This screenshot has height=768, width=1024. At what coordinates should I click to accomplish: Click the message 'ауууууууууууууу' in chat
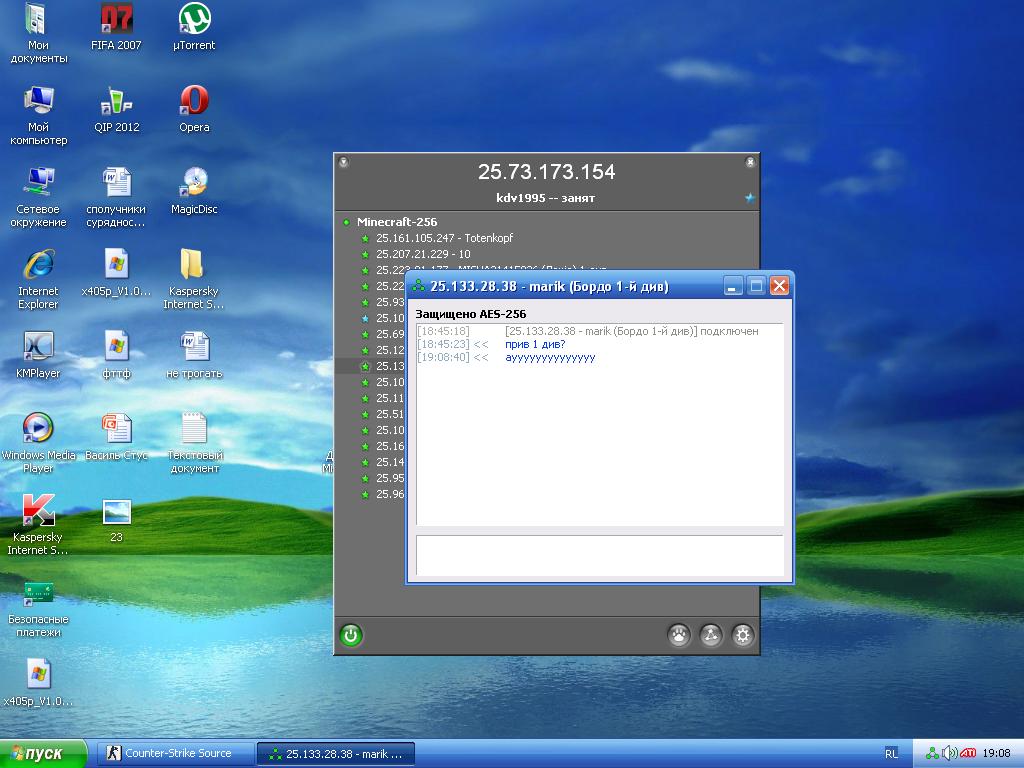pyautogui.click(x=550, y=358)
